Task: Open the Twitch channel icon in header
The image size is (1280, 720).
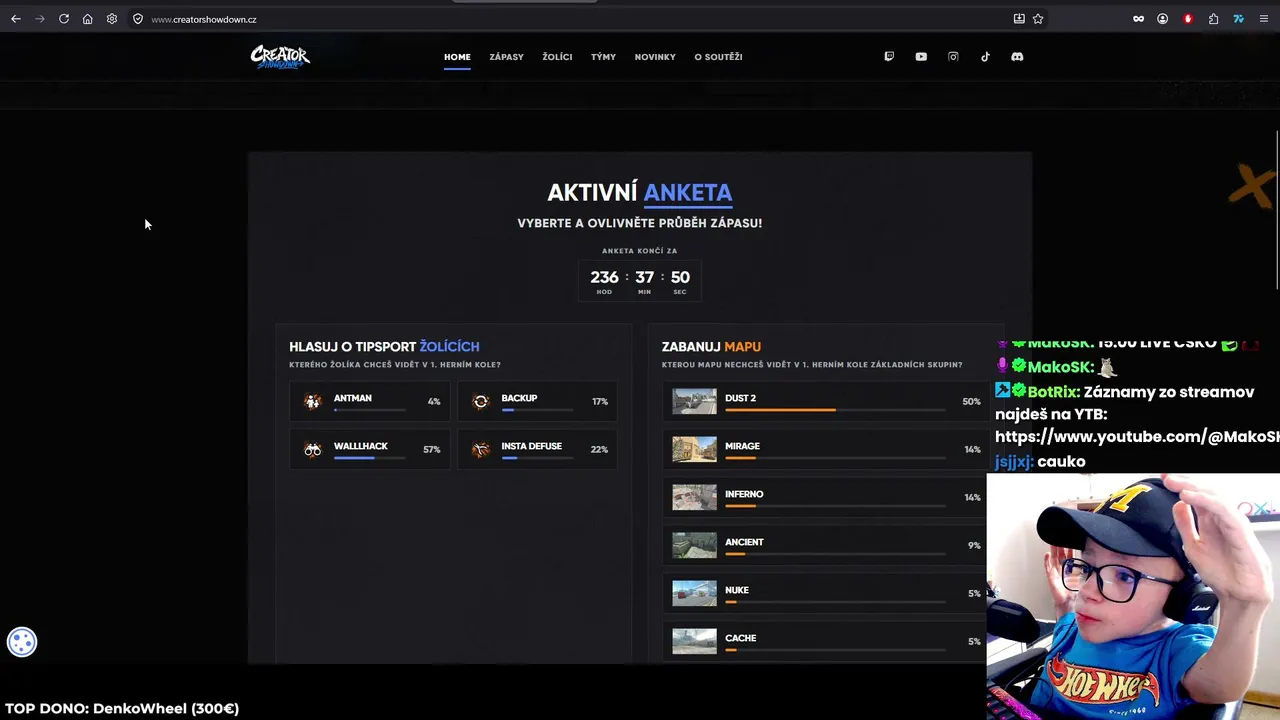Action: coord(889,57)
